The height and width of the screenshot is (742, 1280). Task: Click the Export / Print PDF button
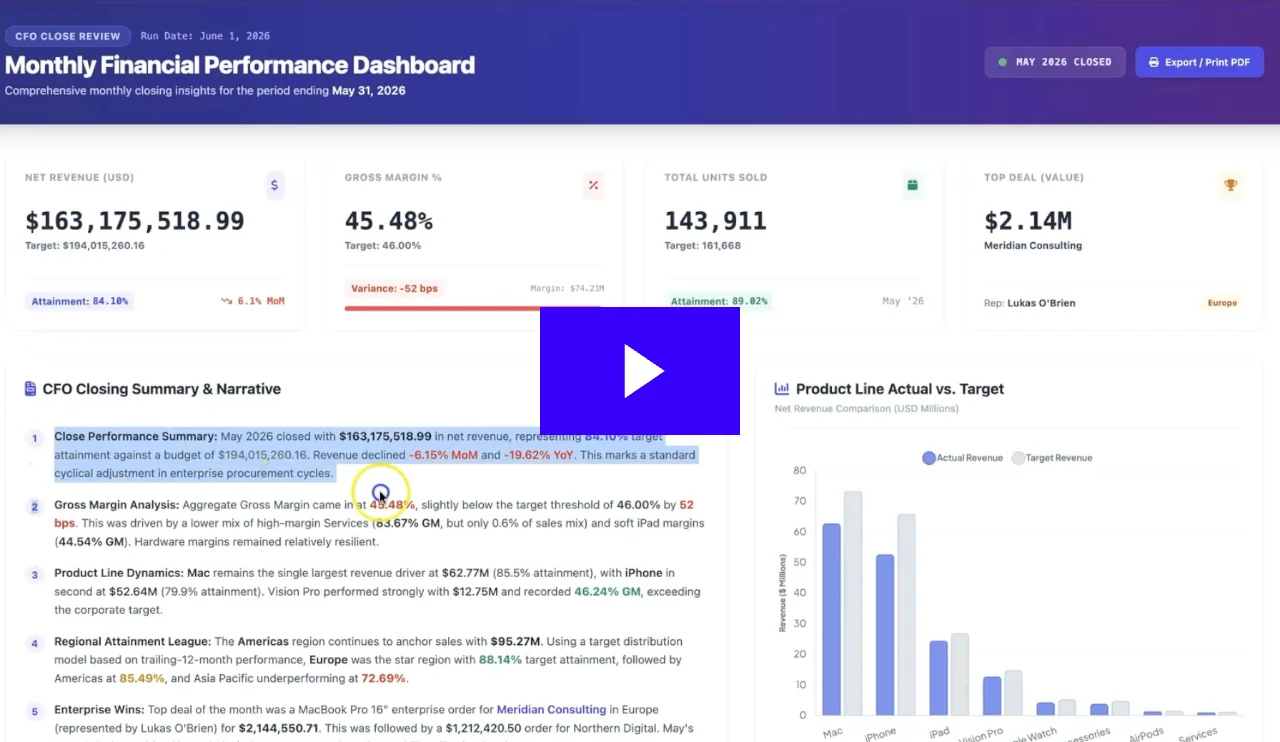tap(1199, 62)
